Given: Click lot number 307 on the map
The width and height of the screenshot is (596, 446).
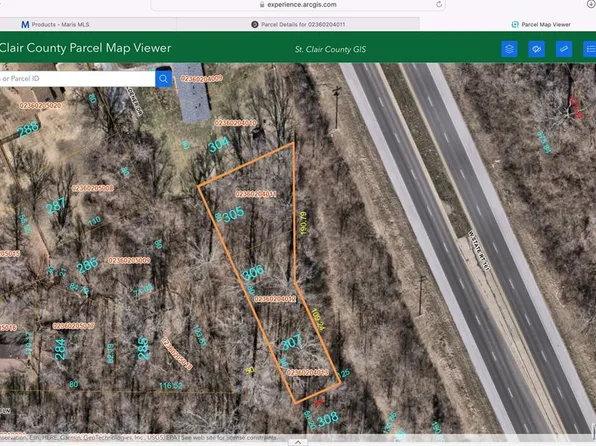Looking at the screenshot, I should [x=291, y=342].
